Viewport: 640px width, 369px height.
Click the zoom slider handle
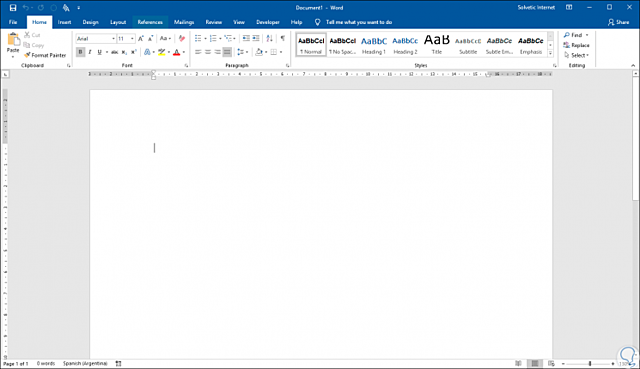[590, 363]
